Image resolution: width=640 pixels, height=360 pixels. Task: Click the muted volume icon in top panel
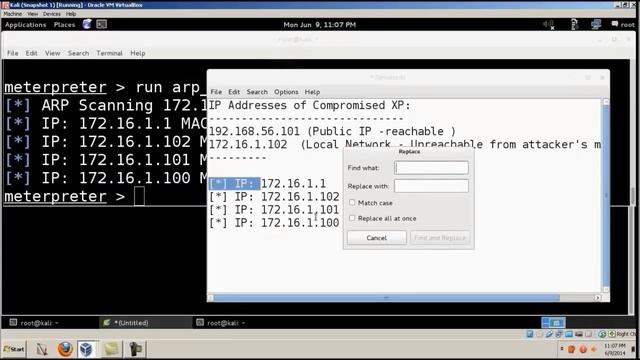(x=549, y=24)
